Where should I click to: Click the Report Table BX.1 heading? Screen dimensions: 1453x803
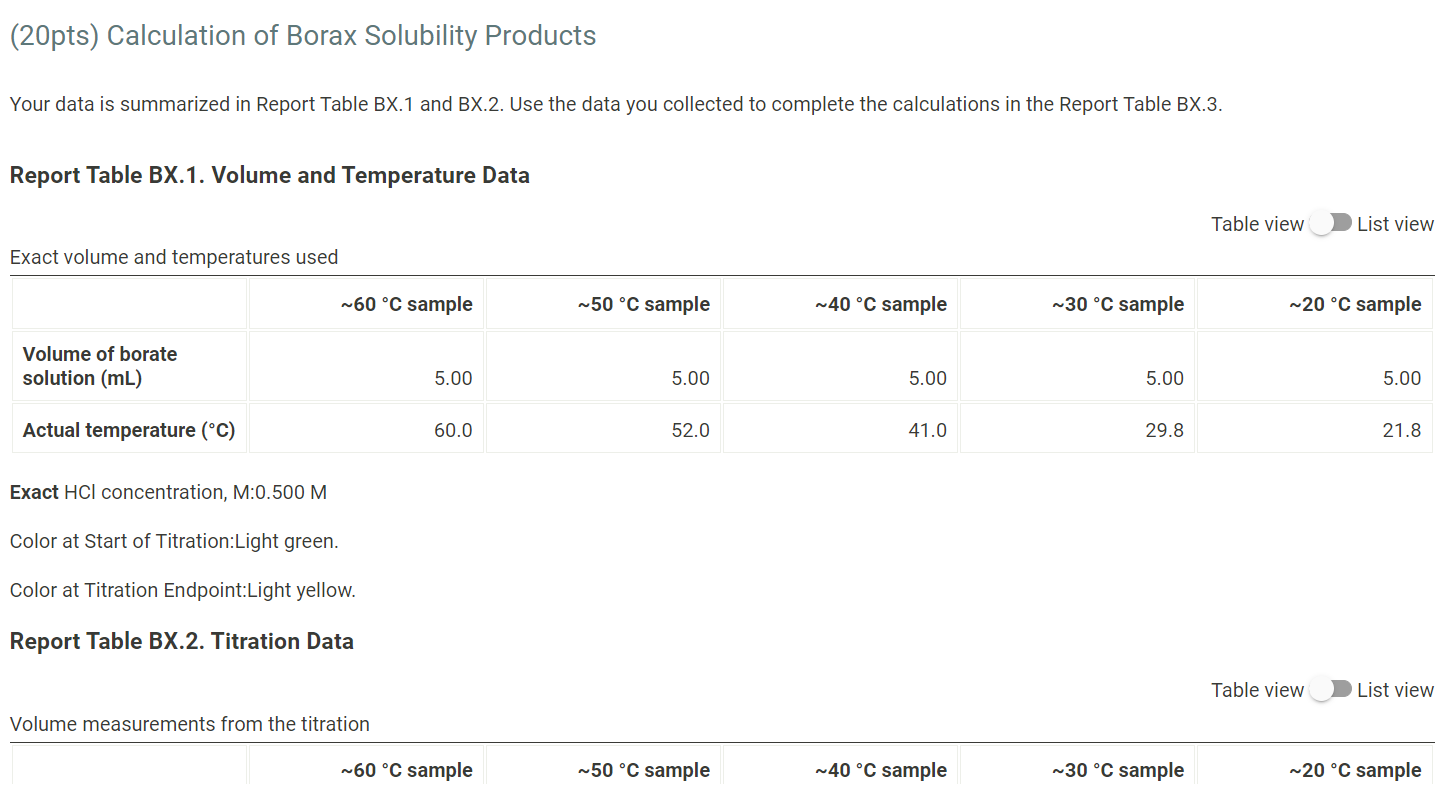tap(270, 175)
